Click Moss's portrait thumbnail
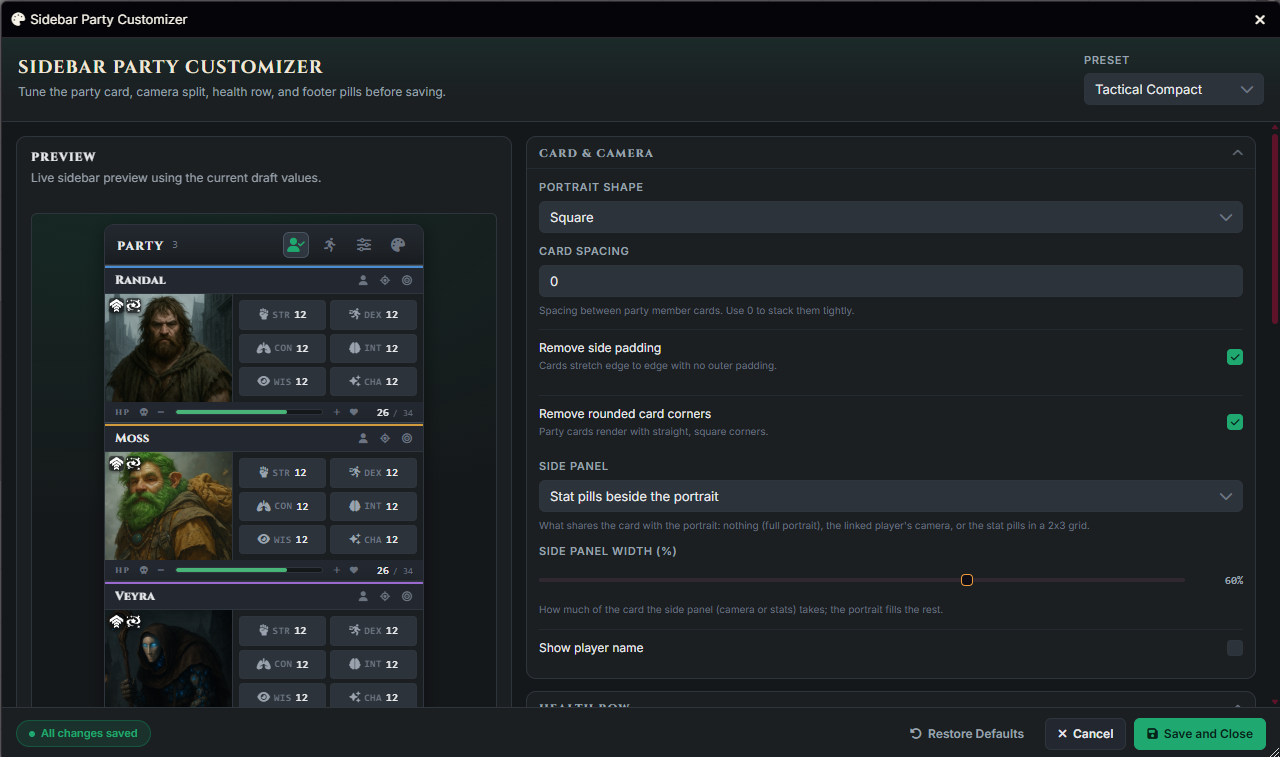This screenshot has width=1280, height=757. (169, 506)
